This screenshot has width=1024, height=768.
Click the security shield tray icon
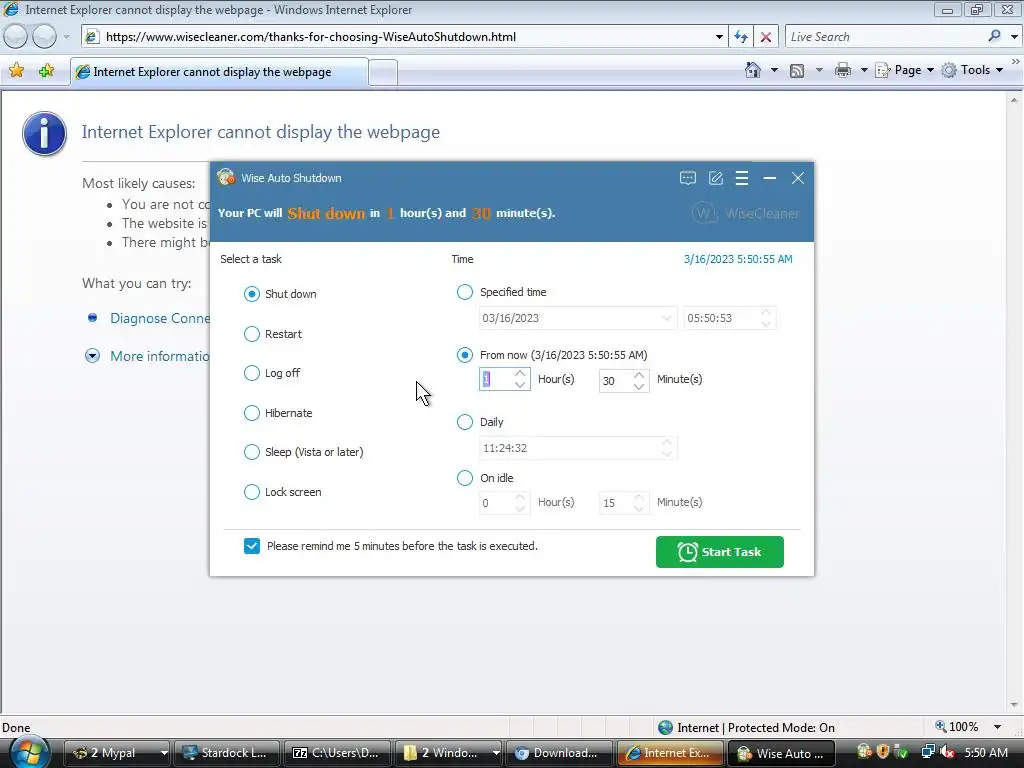click(883, 752)
